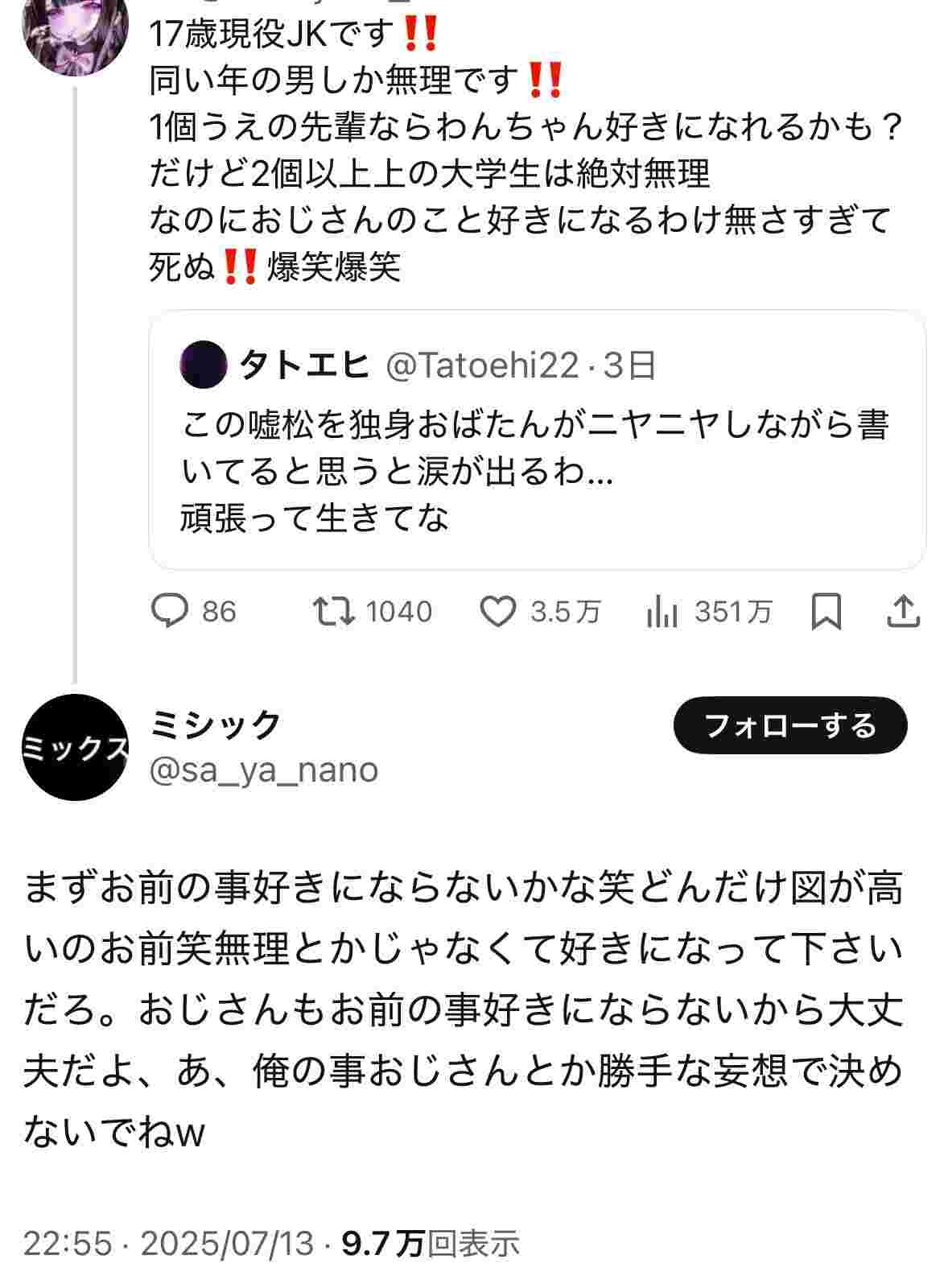
Task: Tap the reply speech bubble icon
Action: point(171,612)
